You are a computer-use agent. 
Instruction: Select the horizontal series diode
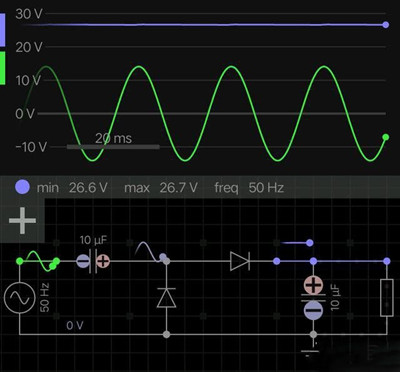(x=240, y=261)
